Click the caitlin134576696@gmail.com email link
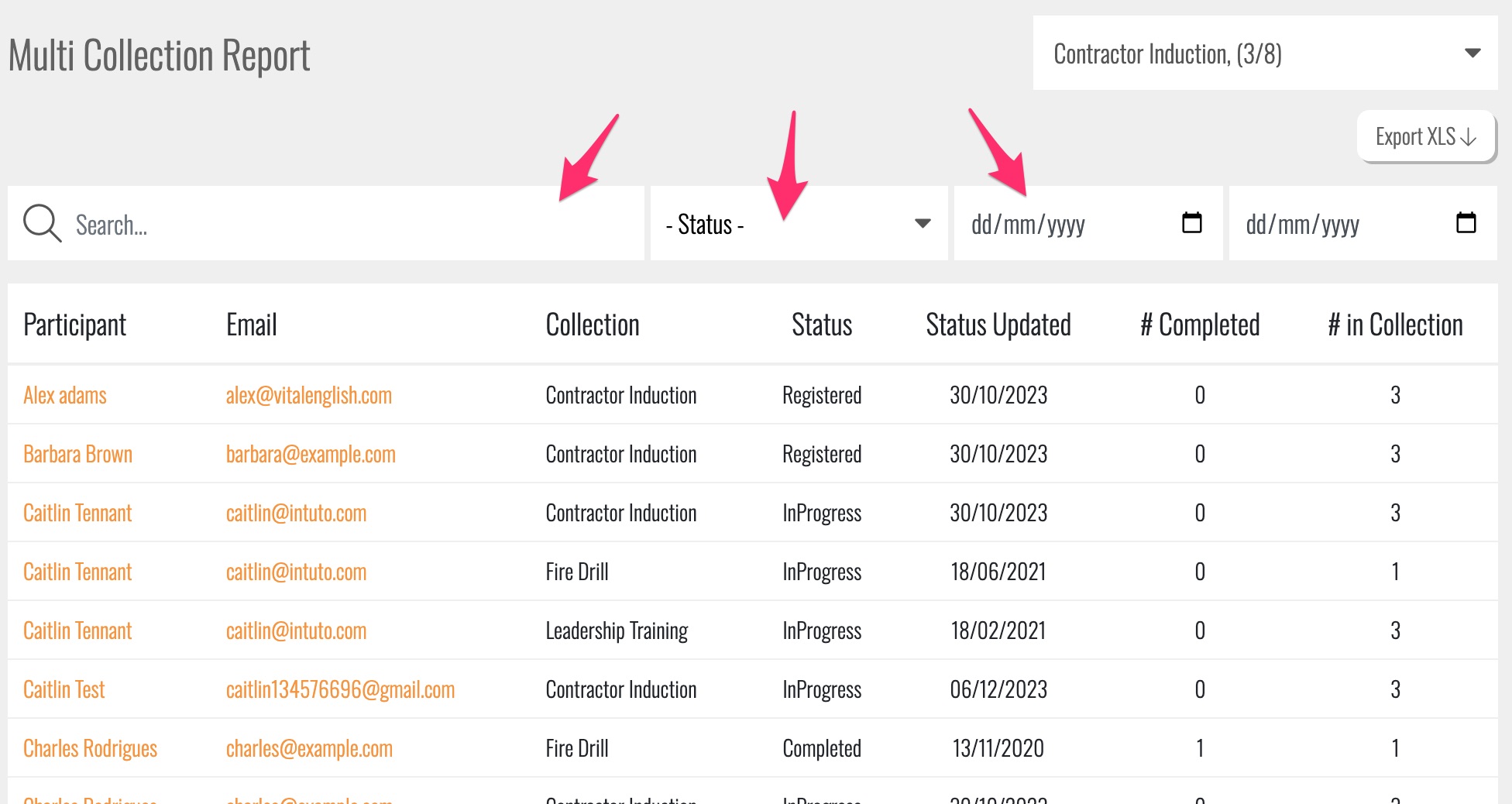This screenshot has height=804, width=1512. click(x=340, y=690)
